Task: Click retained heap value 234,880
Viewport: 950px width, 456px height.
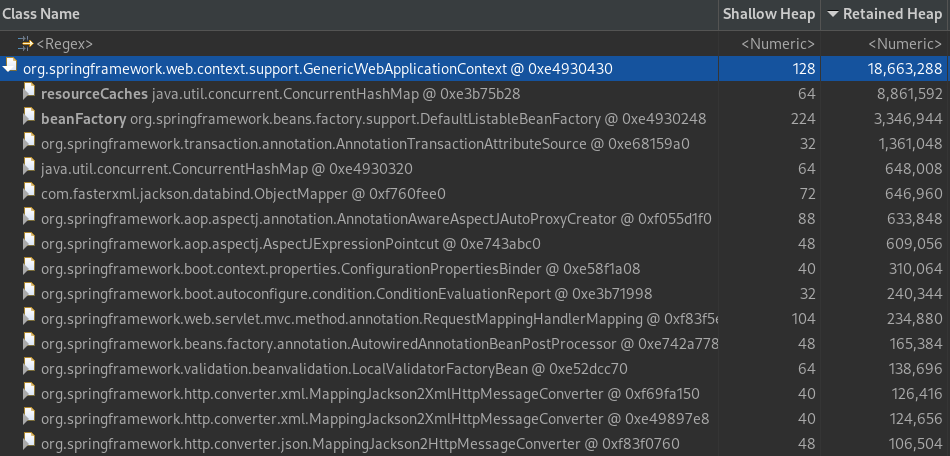Action: click(x=915, y=319)
